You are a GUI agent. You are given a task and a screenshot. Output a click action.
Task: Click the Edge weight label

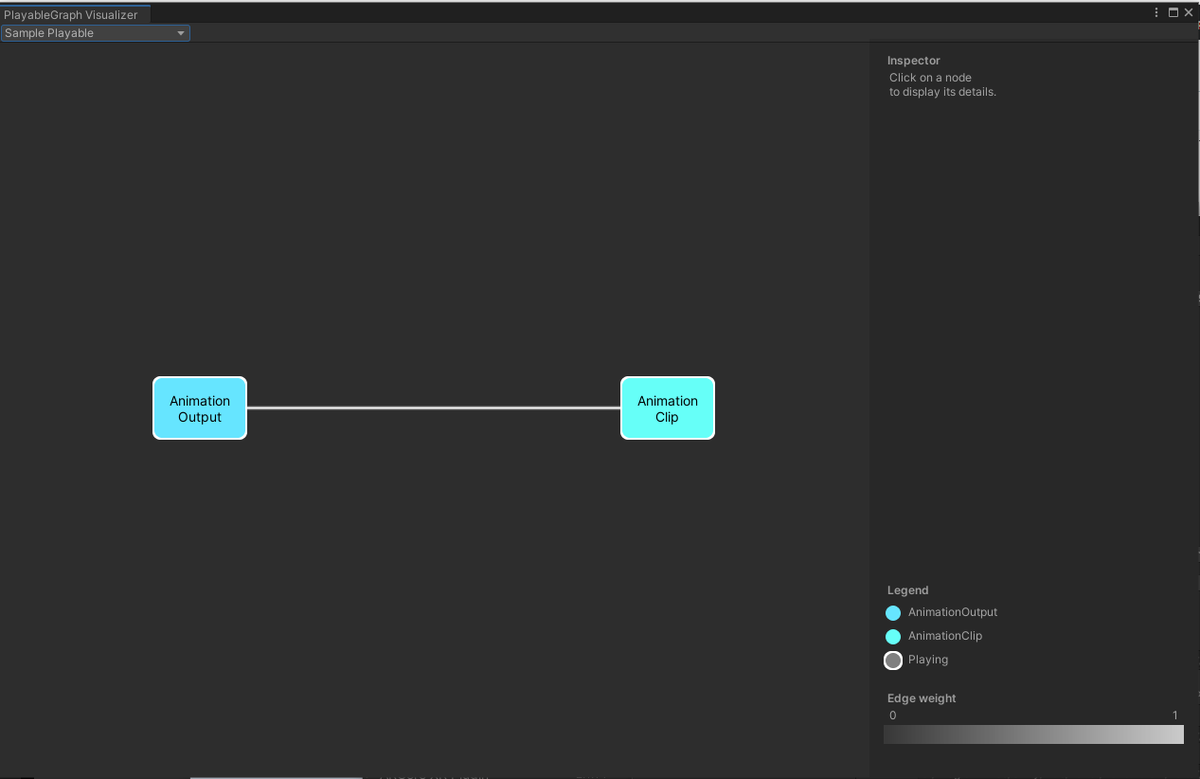coord(922,699)
